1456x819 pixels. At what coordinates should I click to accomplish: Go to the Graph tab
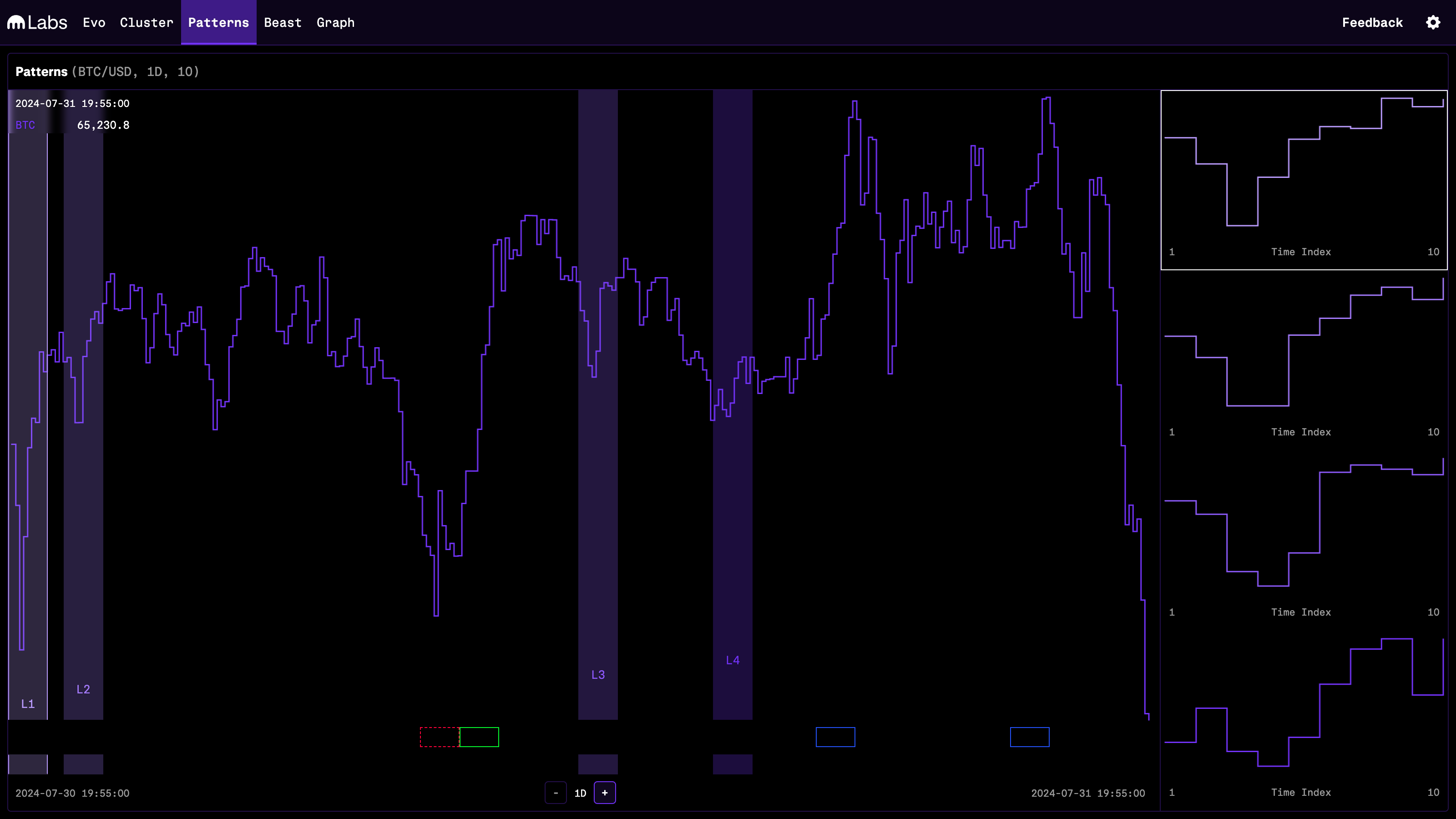coord(335,23)
